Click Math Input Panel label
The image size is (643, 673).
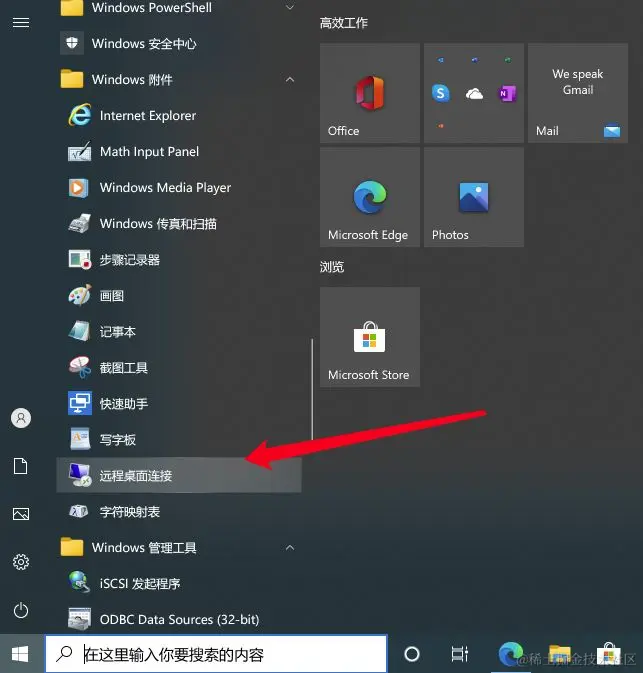[x=149, y=151]
